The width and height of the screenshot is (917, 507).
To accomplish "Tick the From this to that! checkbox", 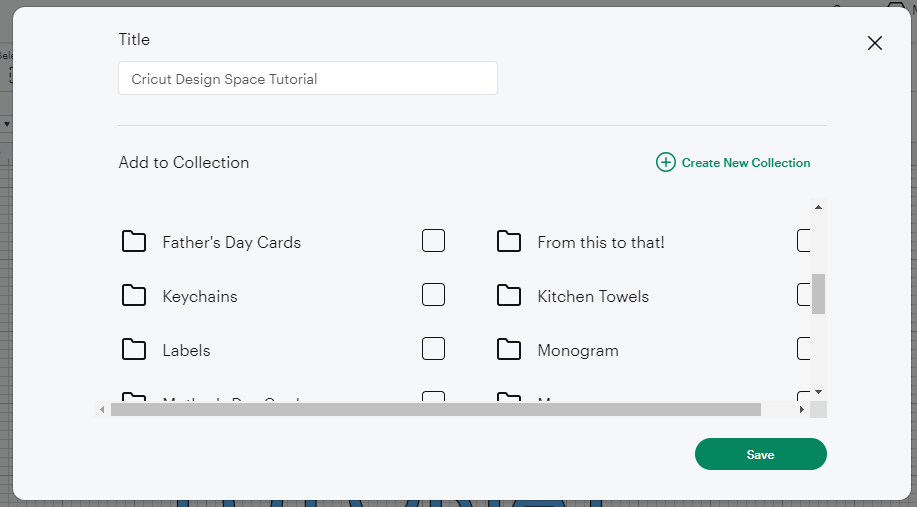I will pos(804,240).
